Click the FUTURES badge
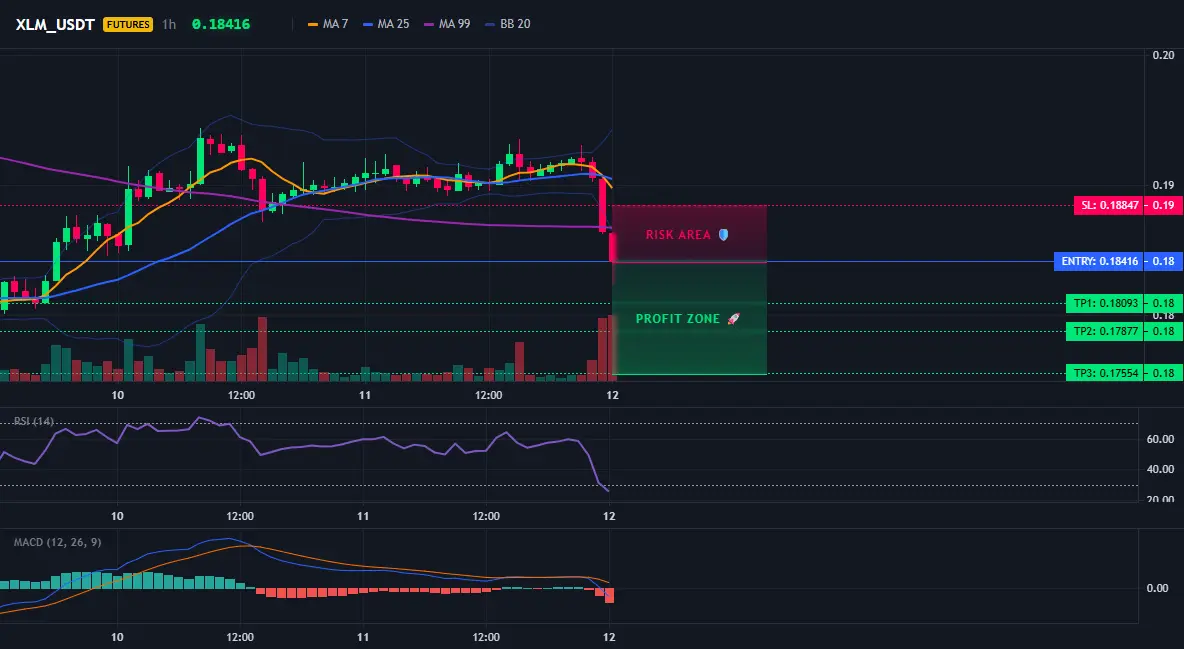 click(x=128, y=24)
